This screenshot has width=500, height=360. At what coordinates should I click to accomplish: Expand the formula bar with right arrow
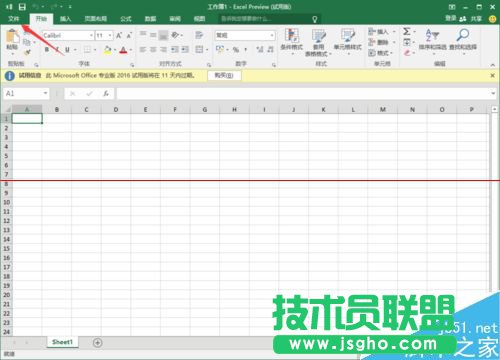(493, 94)
